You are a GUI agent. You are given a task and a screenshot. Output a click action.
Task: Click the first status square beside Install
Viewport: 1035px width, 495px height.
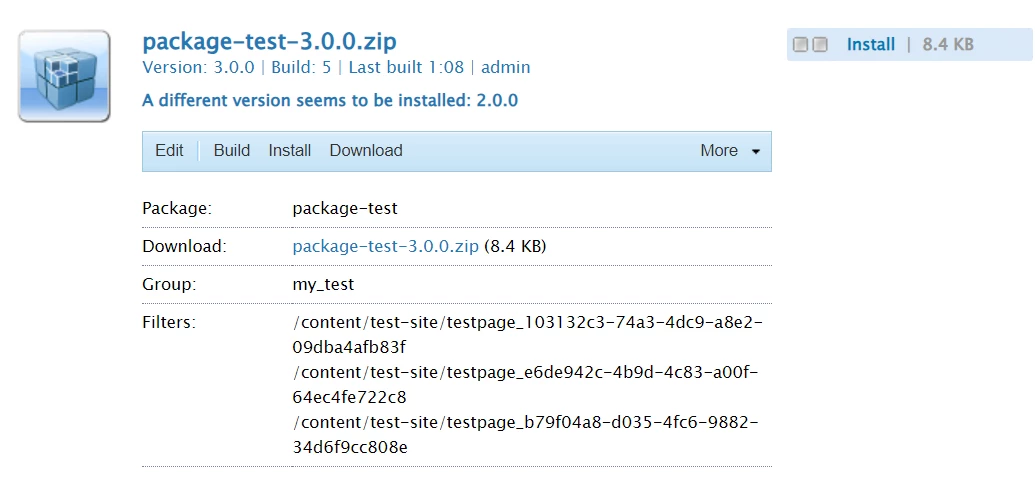pos(800,45)
